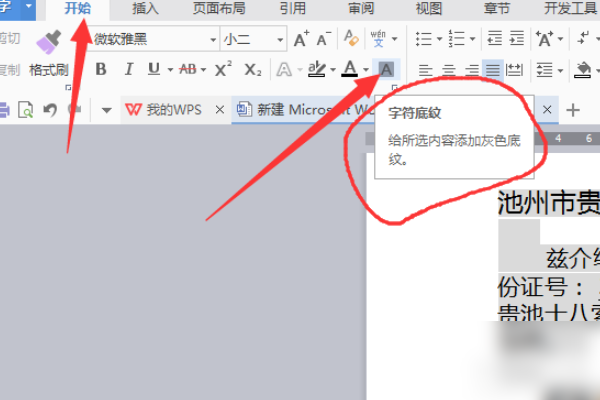
Task: Open the 开发工具 ribbon tab
Action: 571,8
